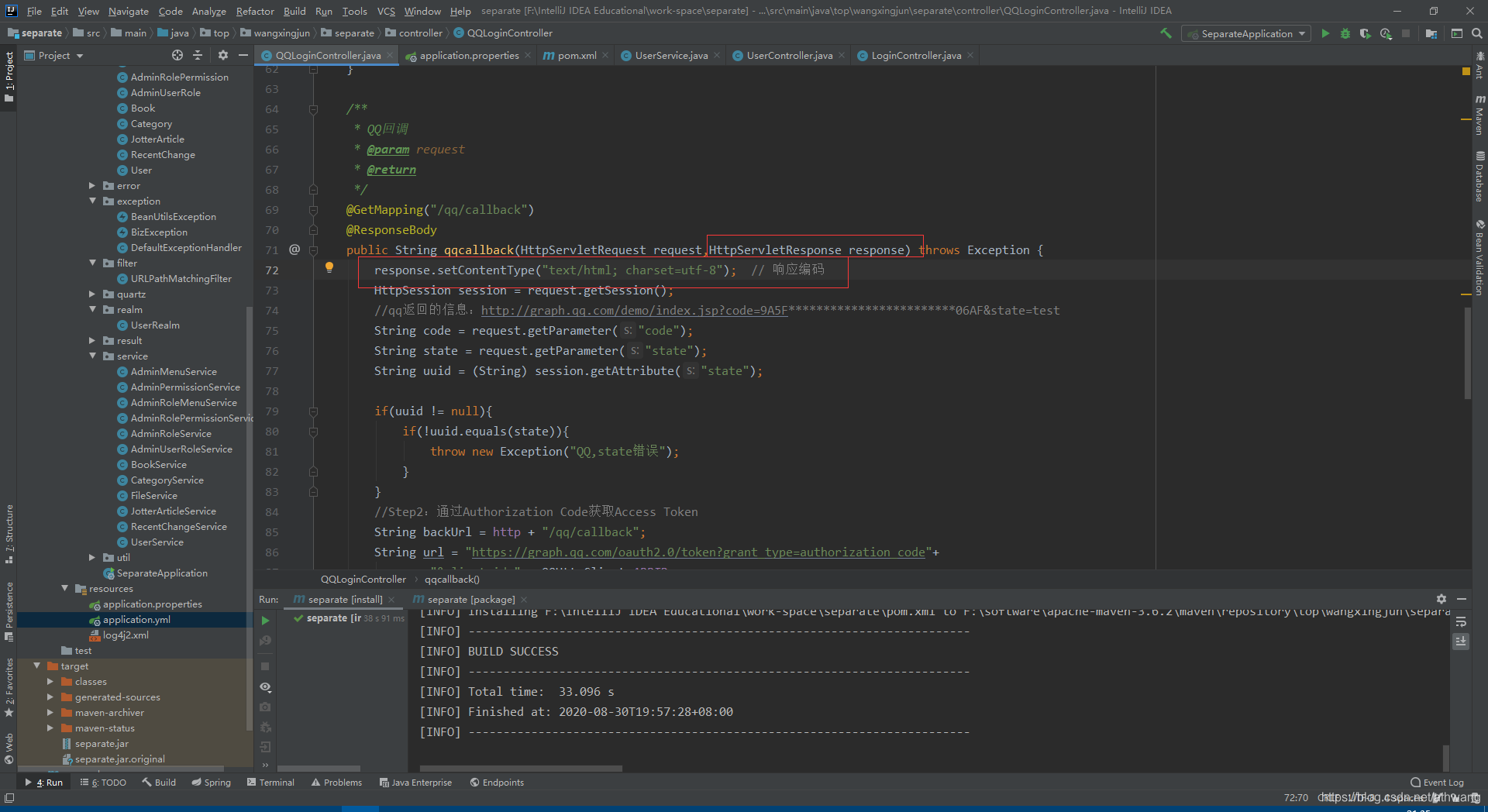Viewport: 1488px width, 812px height.
Task: Toggle the Structure tool window on the left sidebar
Action: click(x=9, y=535)
